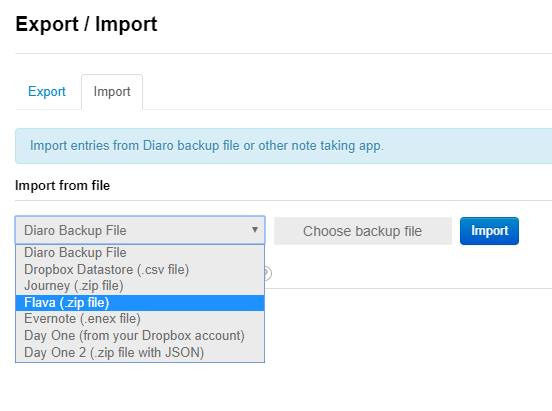
Task: Collapse list via selected Diaro Backup File field
Action: [x=140, y=230]
